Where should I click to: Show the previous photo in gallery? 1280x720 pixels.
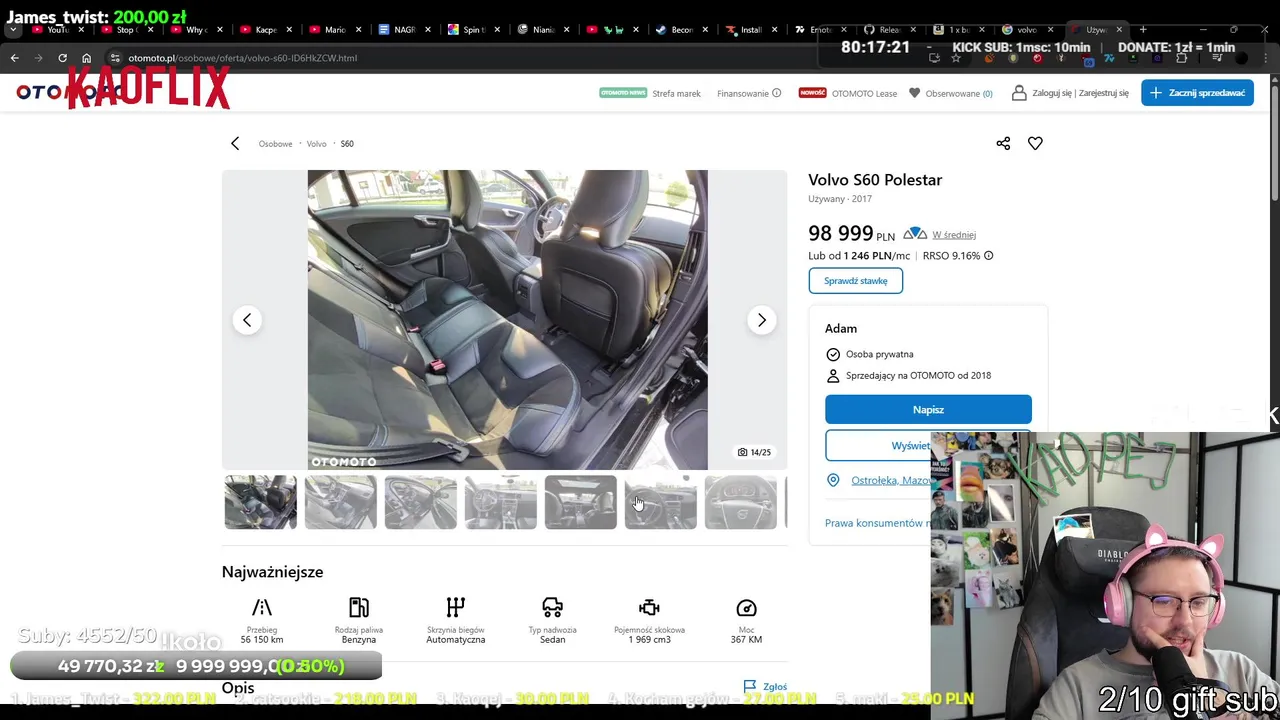pos(247,320)
